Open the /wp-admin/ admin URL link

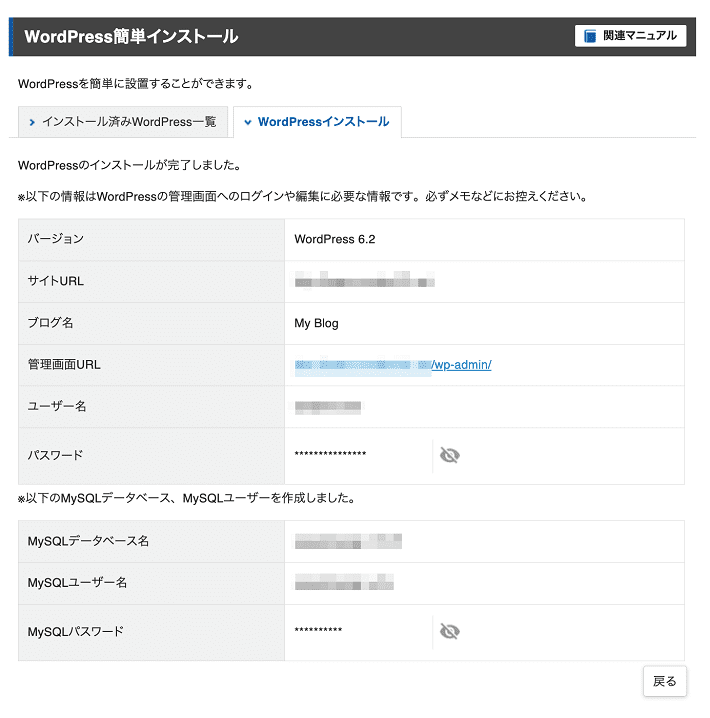[461, 365]
